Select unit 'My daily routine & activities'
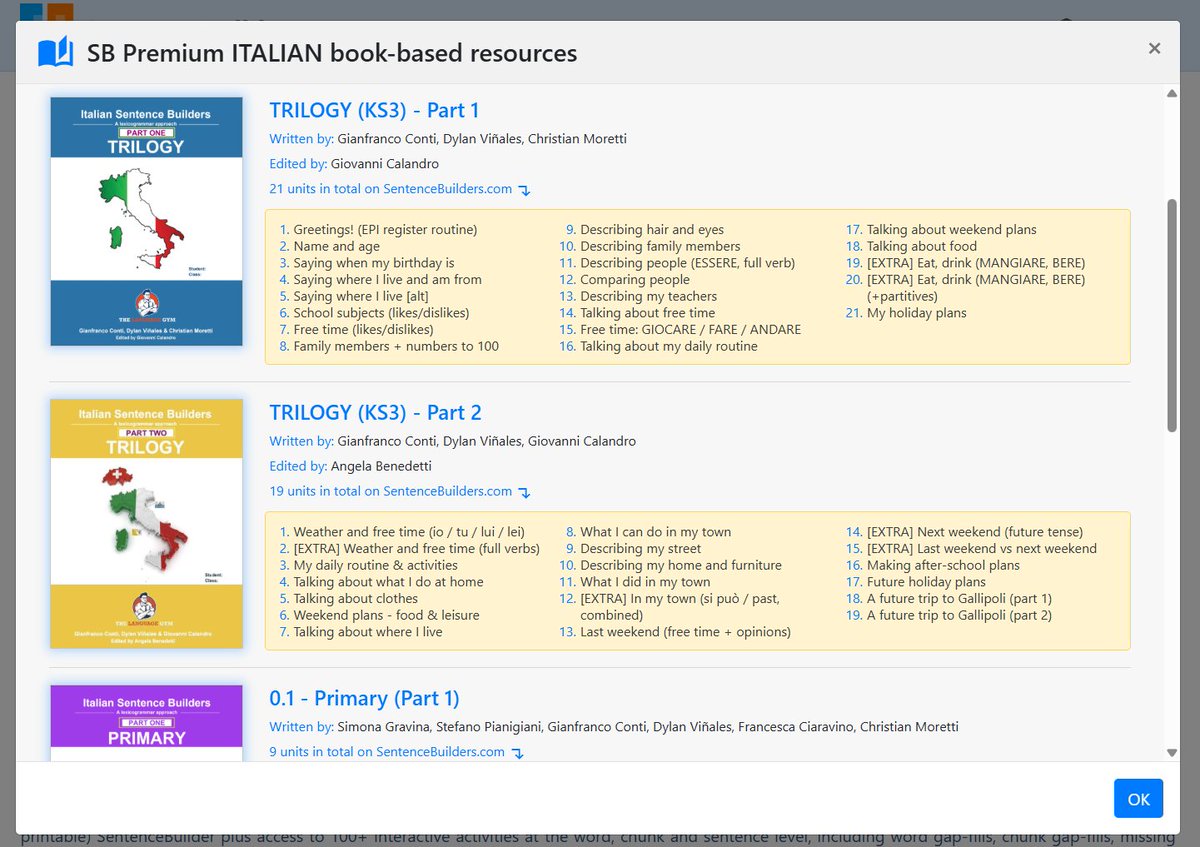 click(x=375, y=565)
